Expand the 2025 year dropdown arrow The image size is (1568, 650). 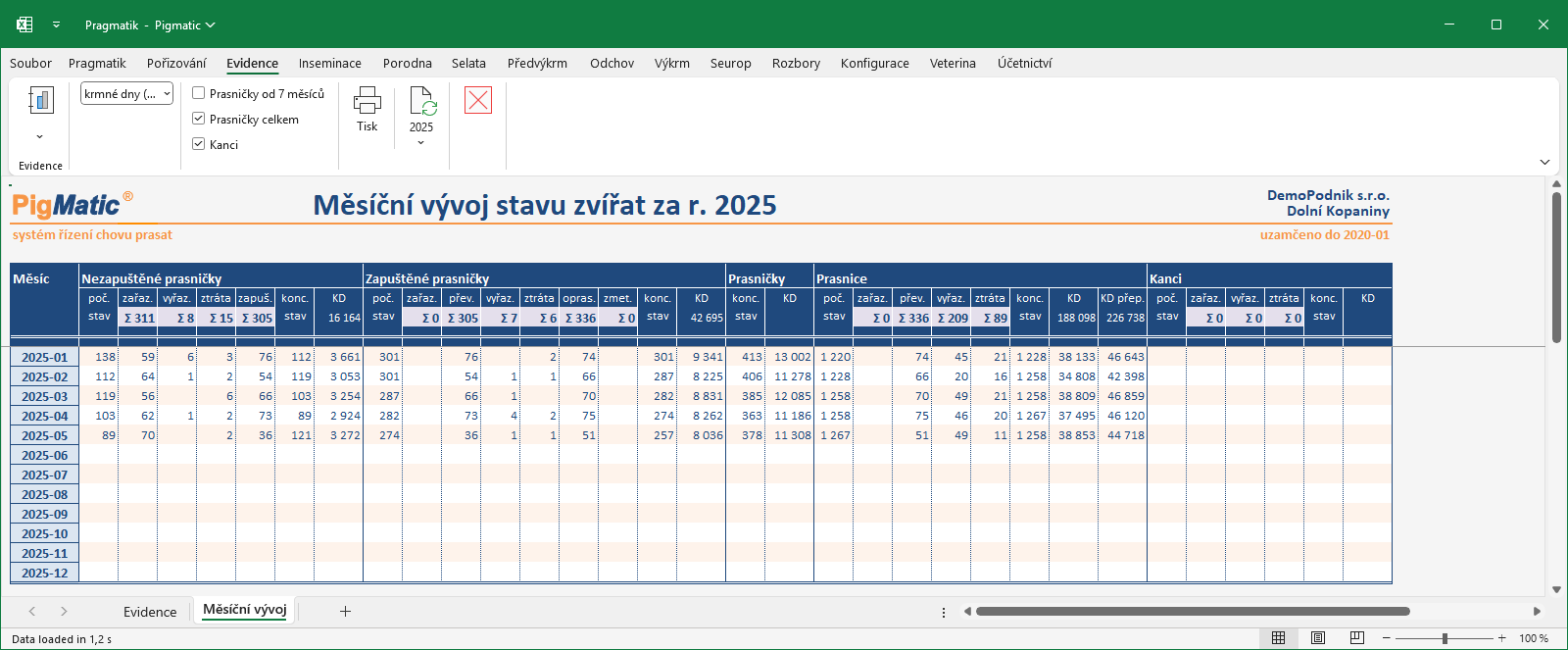pos(421,143)
